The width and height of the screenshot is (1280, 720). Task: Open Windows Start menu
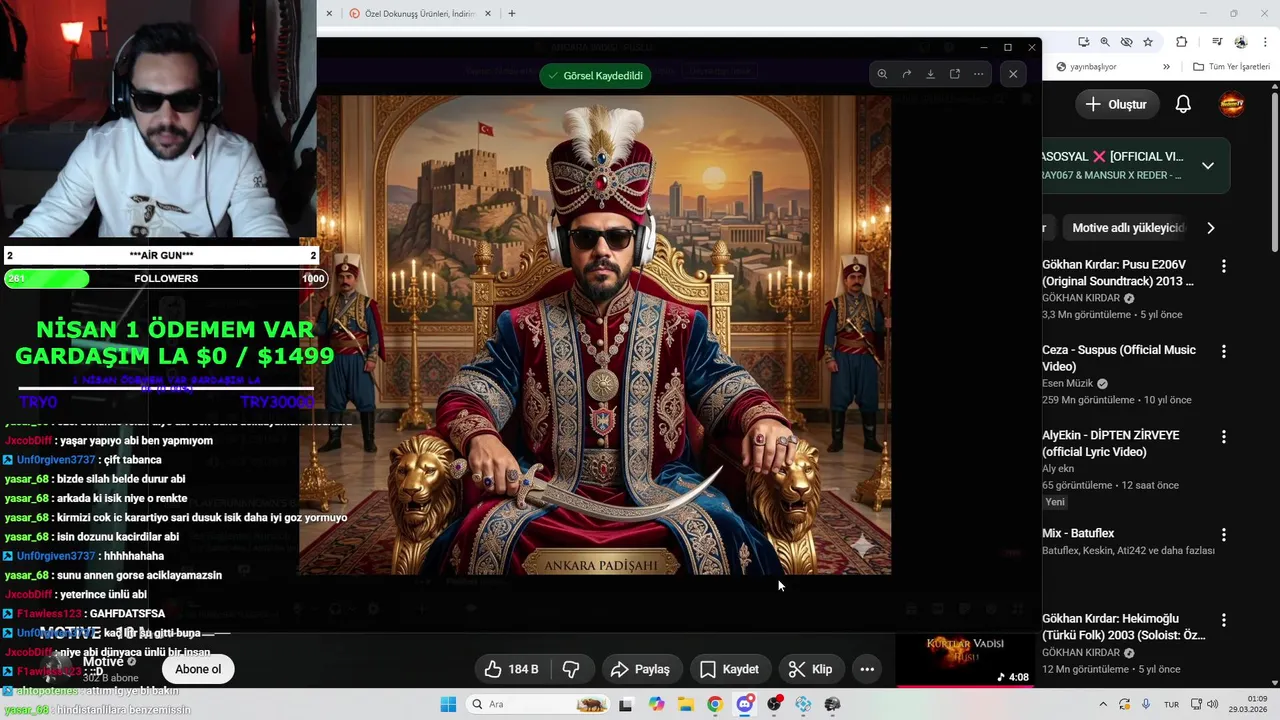[447, 704]
